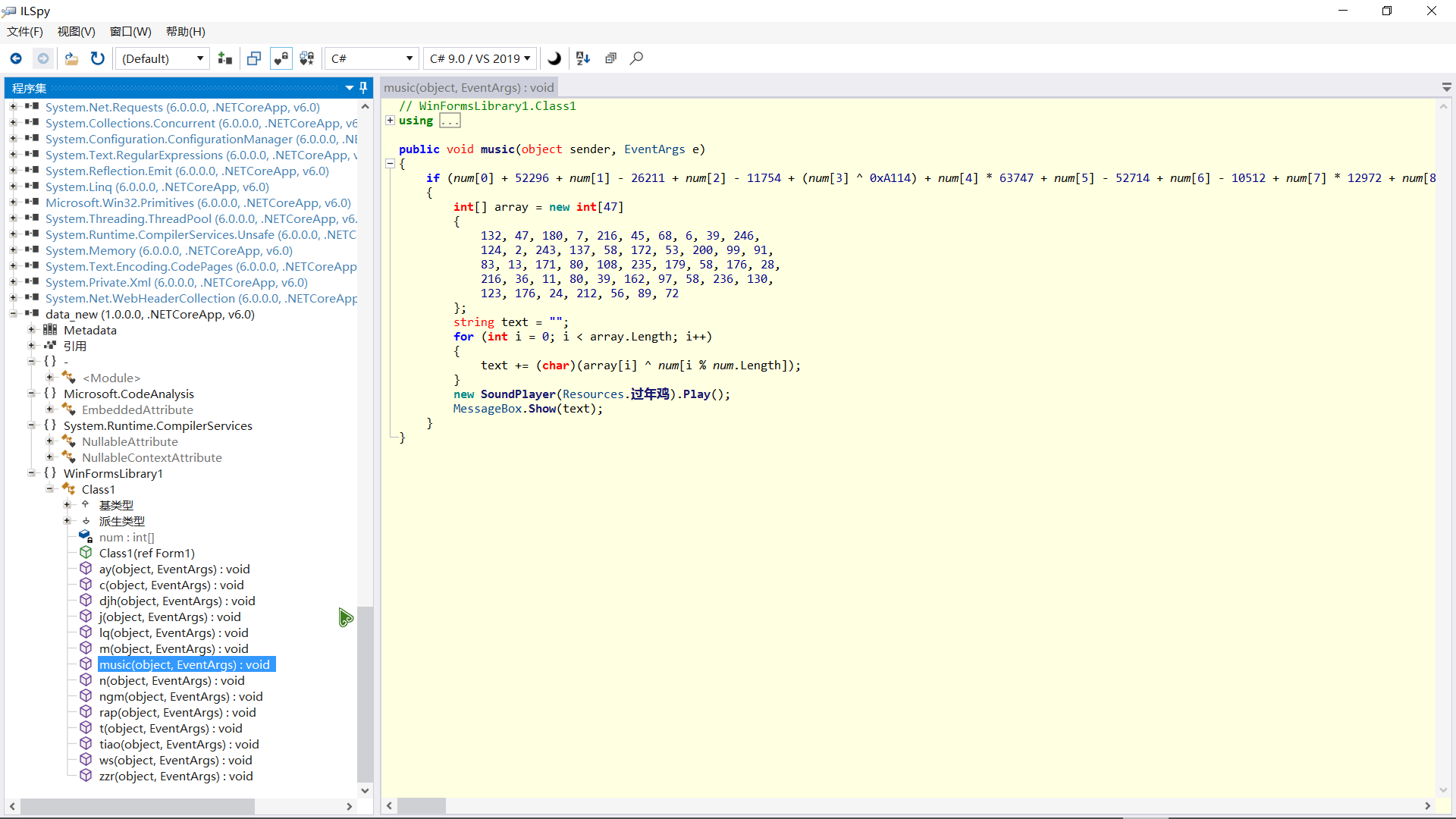Screen dimensions: 1456x819
Task: Toggle show all types and members icon
Action: [307, 58]
